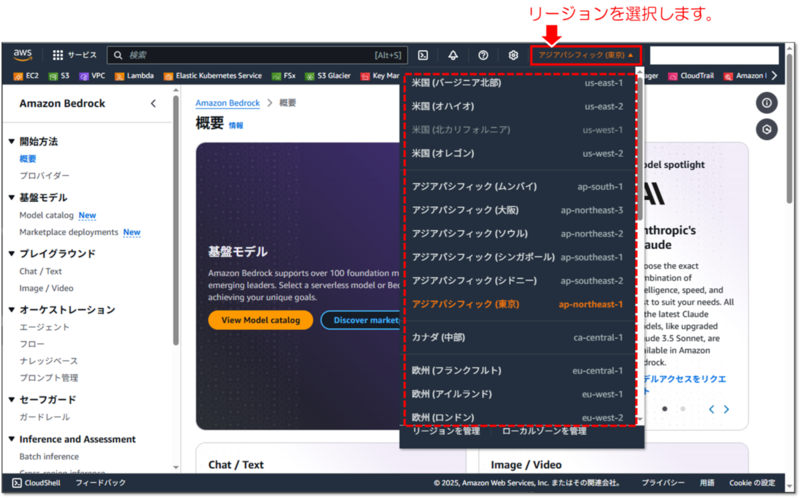Open Image / Video playground link
This screenshot has height=498, width=800.
pyautogui.click(x=46, y=288)
